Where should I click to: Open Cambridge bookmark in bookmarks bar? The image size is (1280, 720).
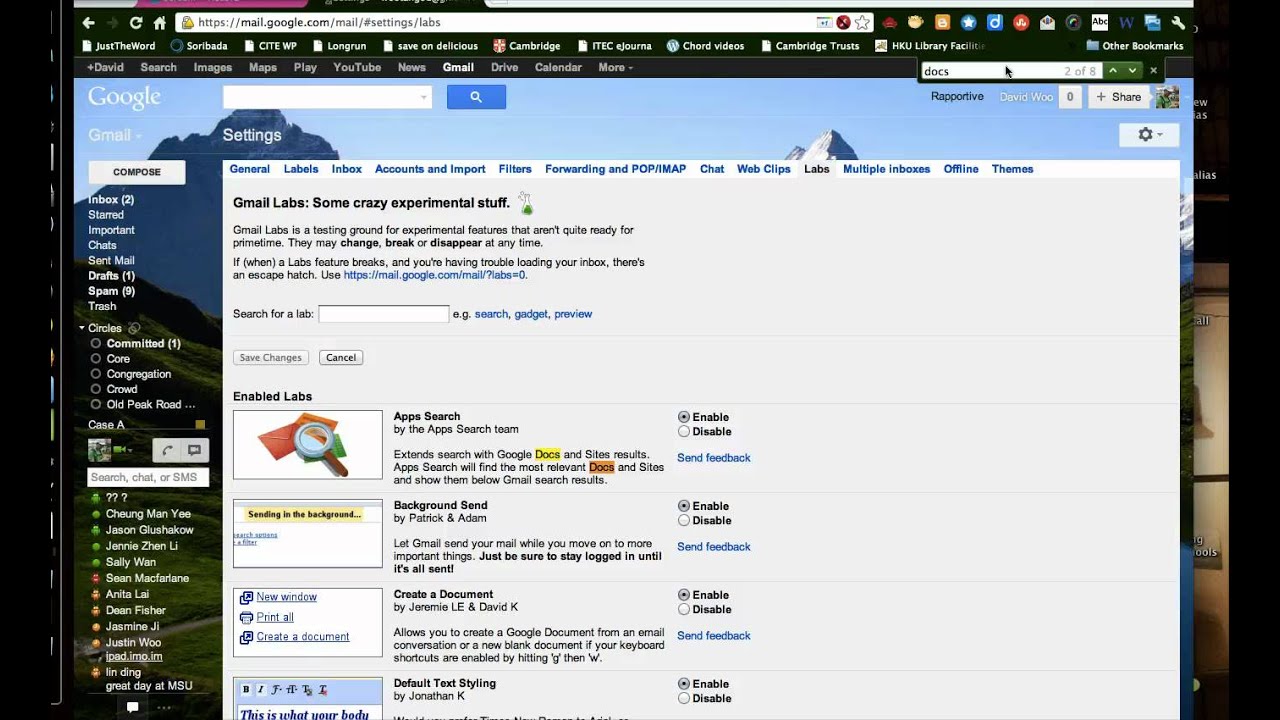(x=526, y=46)
